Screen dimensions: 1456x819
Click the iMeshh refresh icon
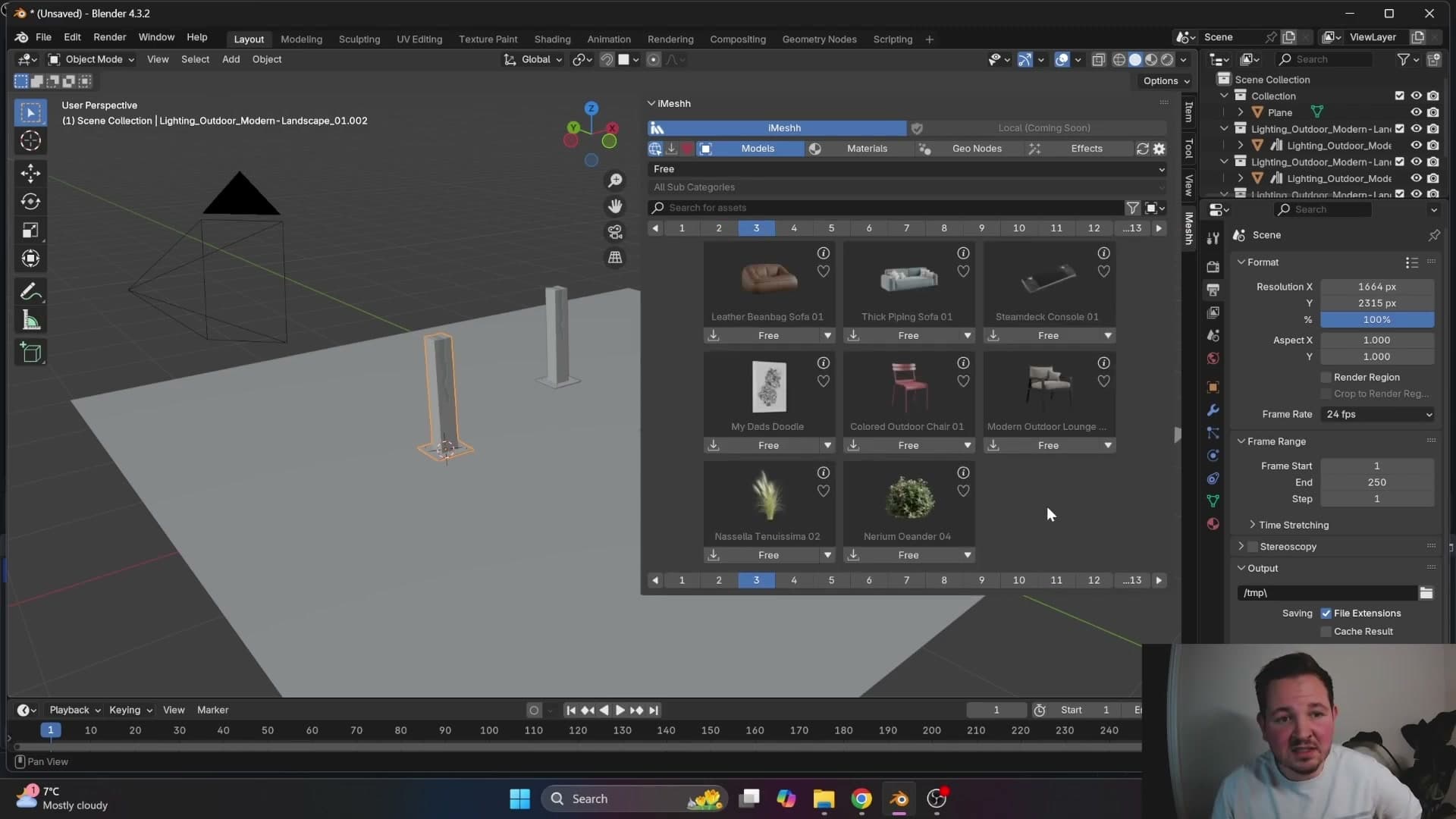point(1143,149)
